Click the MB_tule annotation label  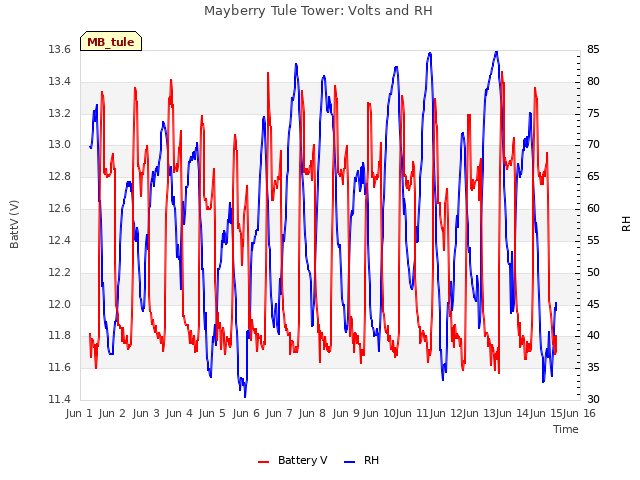tap(111, 41)
